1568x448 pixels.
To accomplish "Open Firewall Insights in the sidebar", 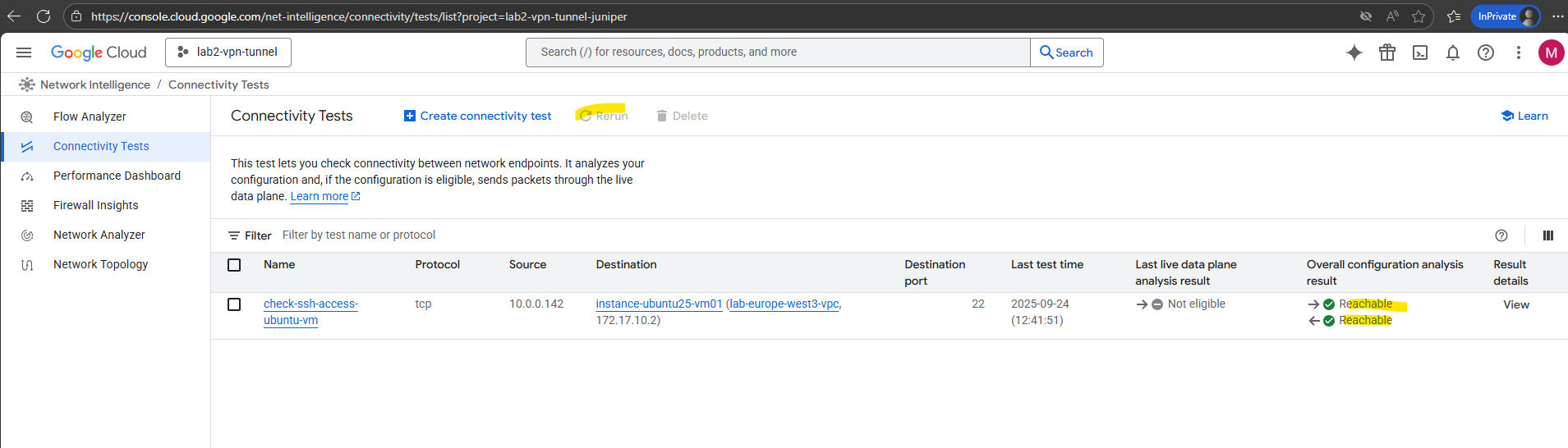I will click(x=95, y=205).
